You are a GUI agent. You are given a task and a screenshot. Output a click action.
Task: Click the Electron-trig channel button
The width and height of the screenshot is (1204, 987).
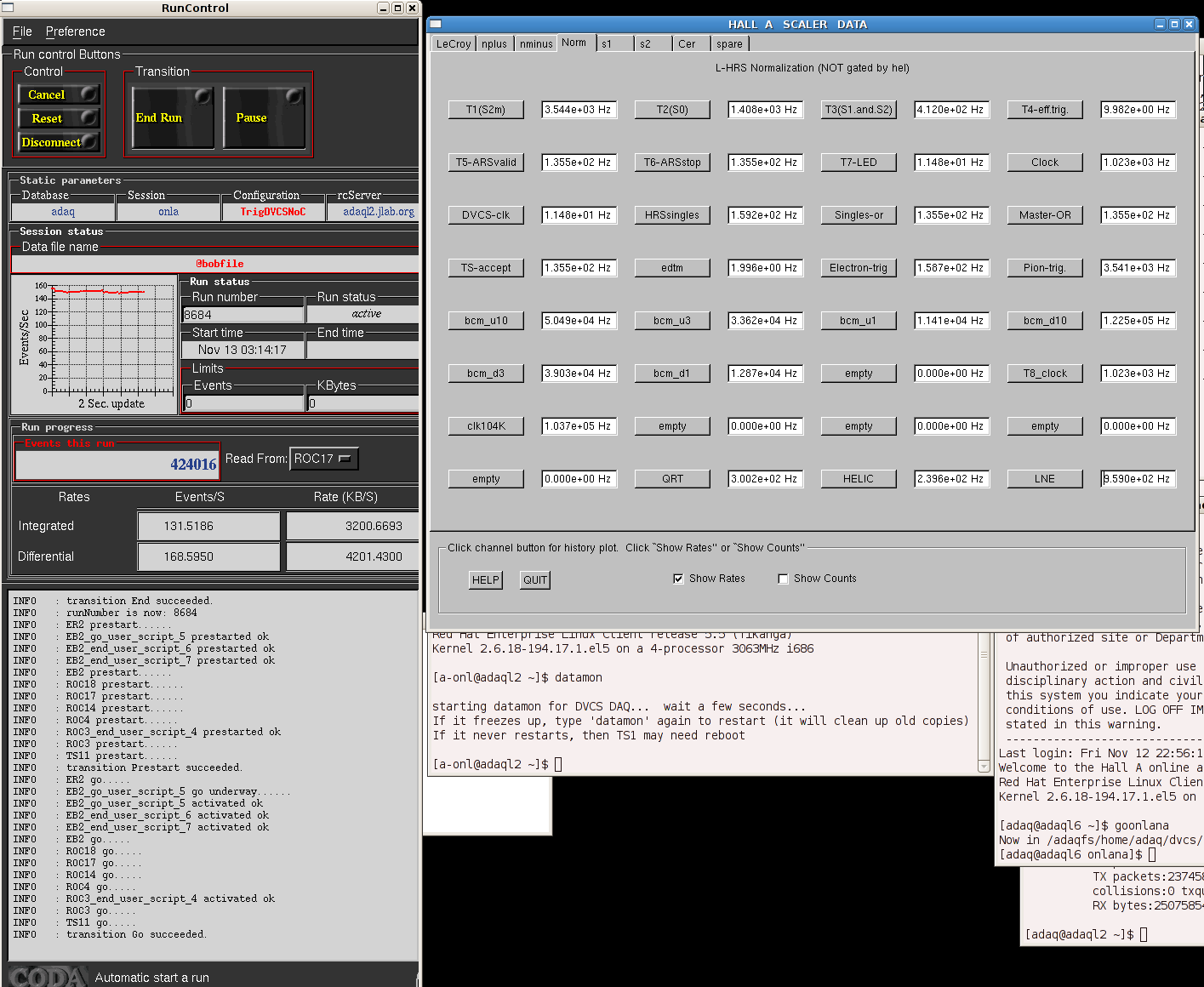[x=859, y=268]
